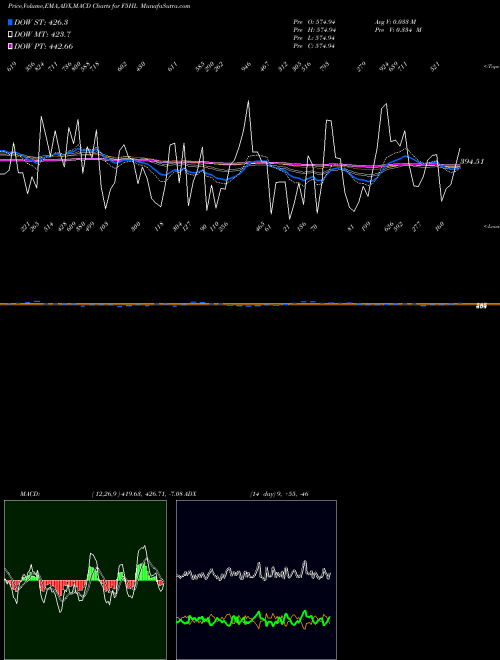Click the 'Pre H: 574.94' high value

coord(314,30)
